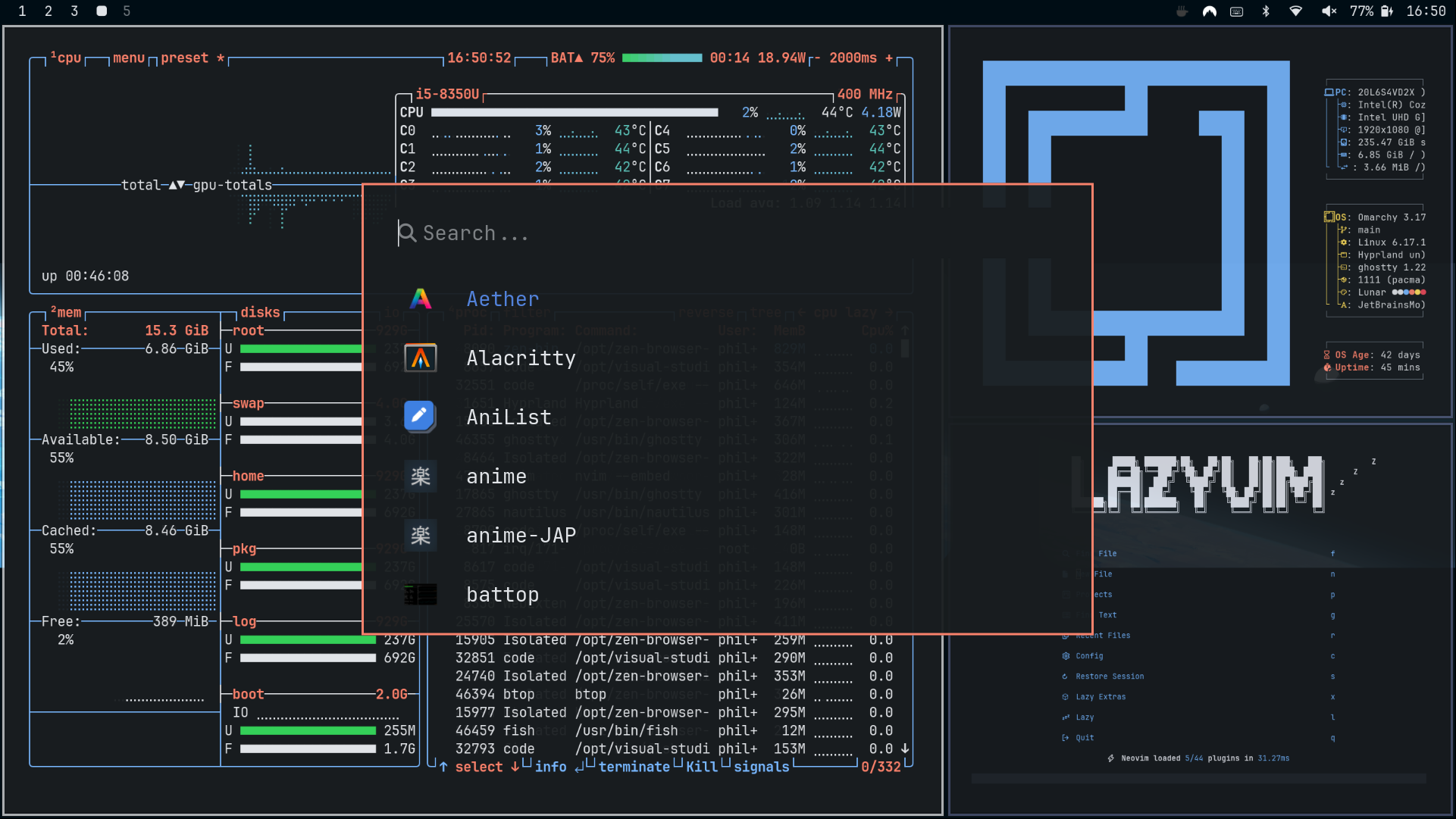Click Kill in btop process footer
Viewport: 1456px width, 819px height.
pyautogui.click(x=702, y=767)
